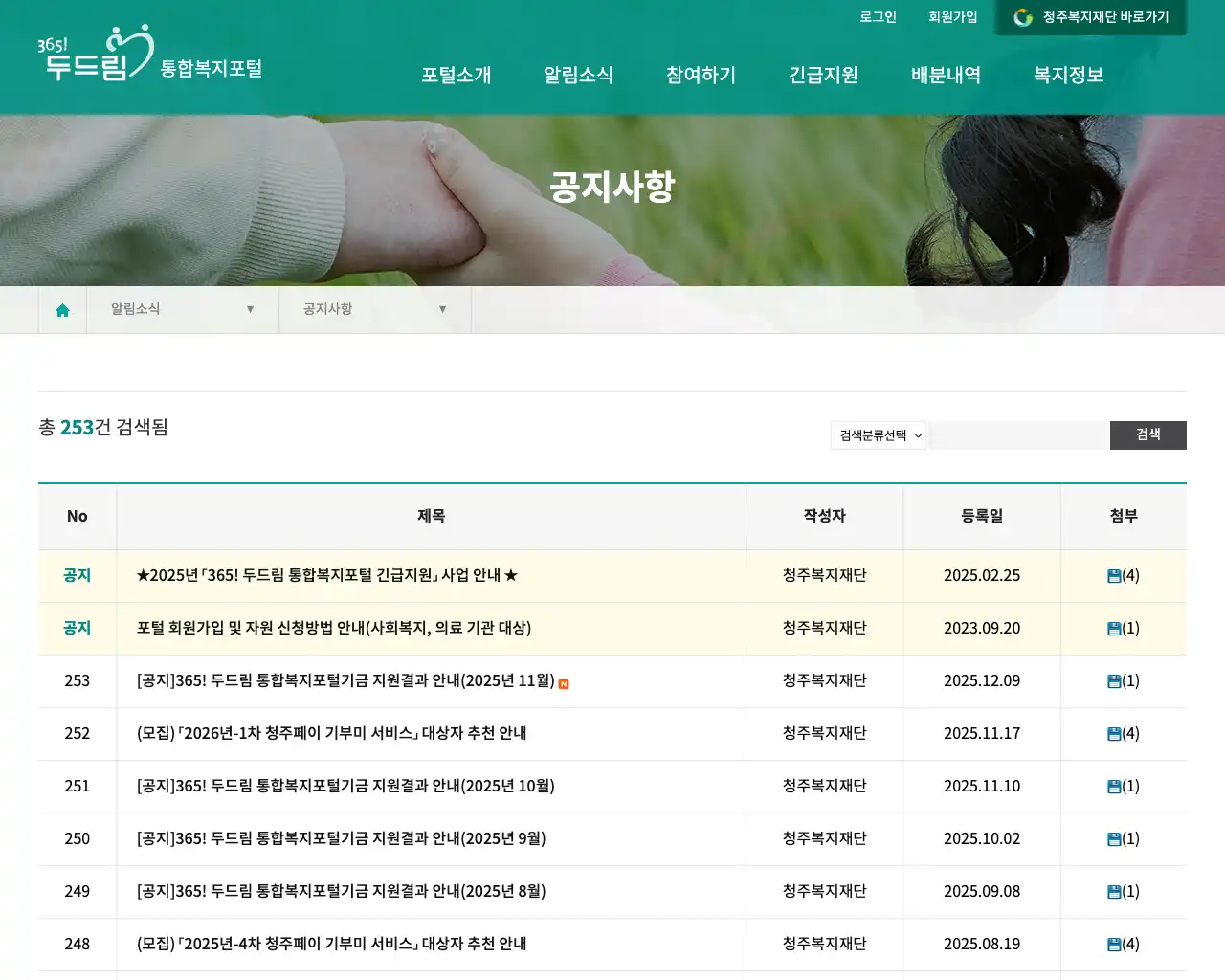1225x980 pixels.
Task: Open attachment for the 2023.09.20 membership guide notice
Action: pos(1112,629)
